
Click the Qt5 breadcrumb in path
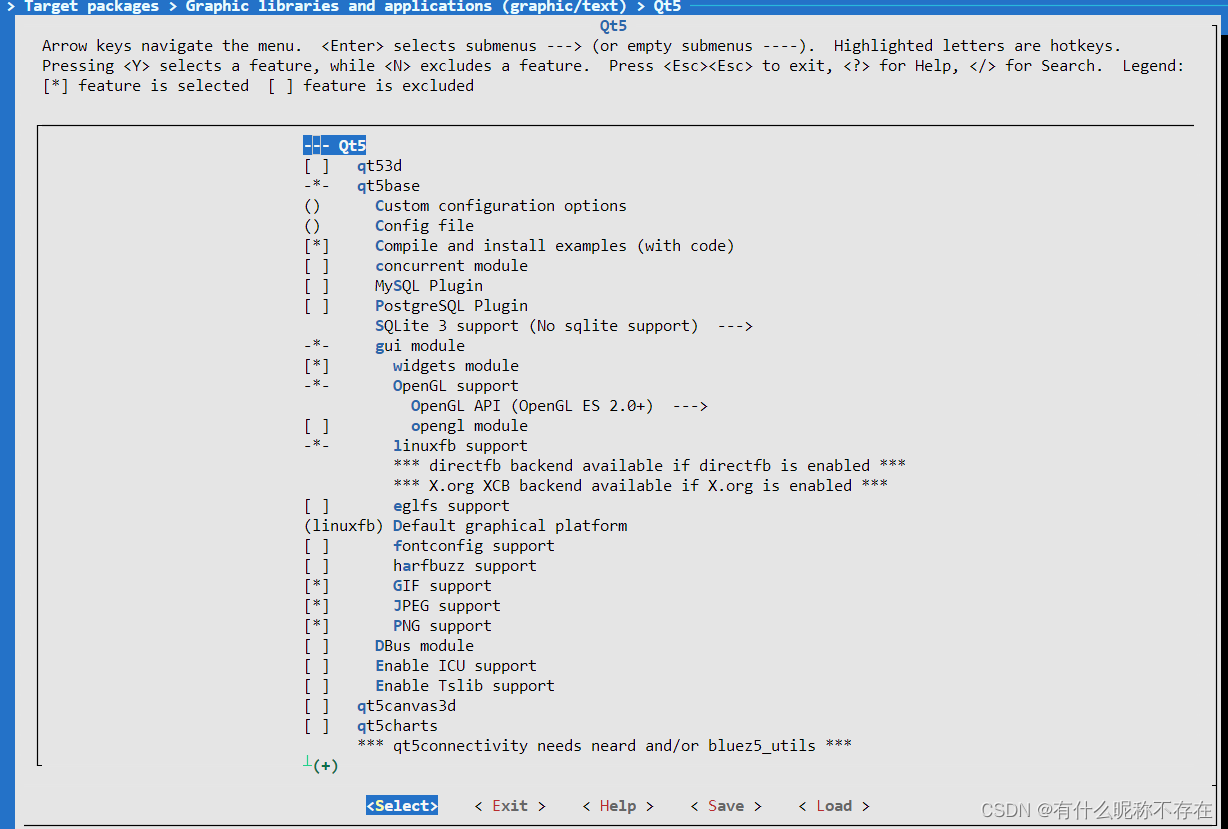667,7
